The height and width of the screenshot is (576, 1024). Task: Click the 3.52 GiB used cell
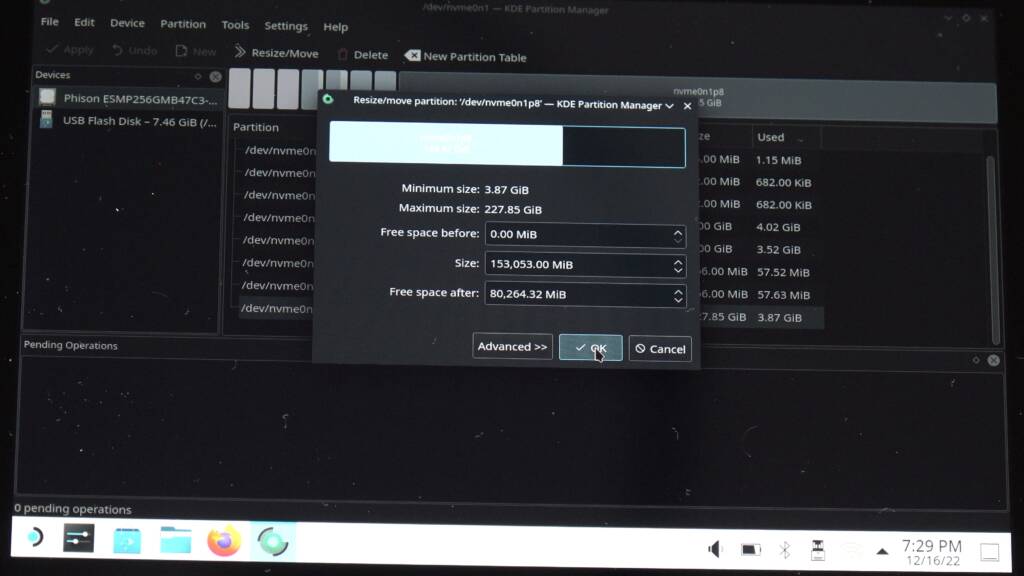point(778,250)
